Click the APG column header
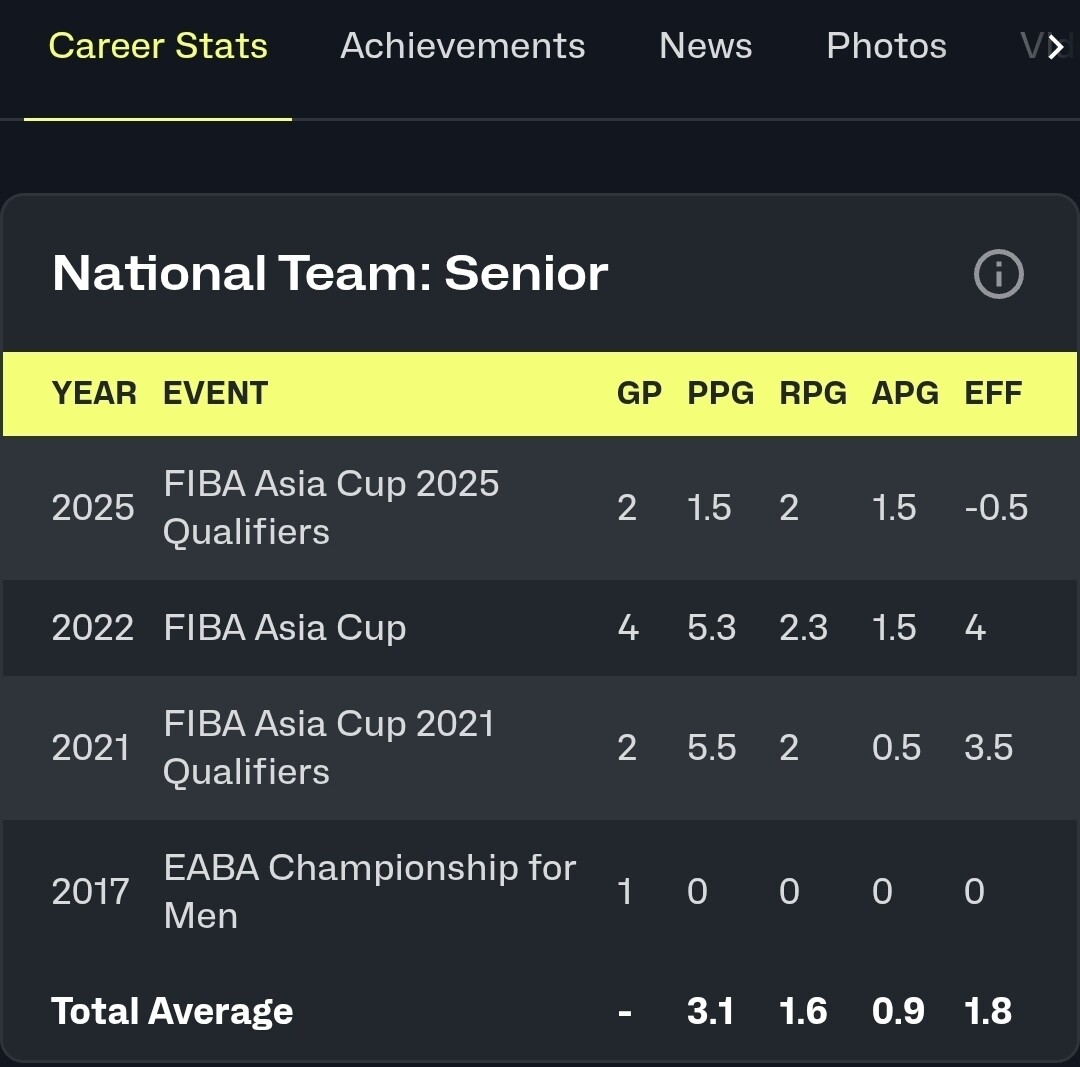The height and width of the screenshot is (1067, 1080). tap(905, 393)
